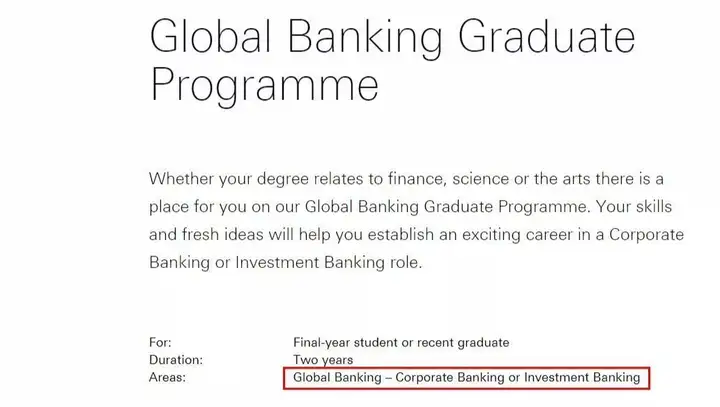720x407 pixels.
Task: Click the red-outlined Areas value text
Action: click(x=467, y=378)
